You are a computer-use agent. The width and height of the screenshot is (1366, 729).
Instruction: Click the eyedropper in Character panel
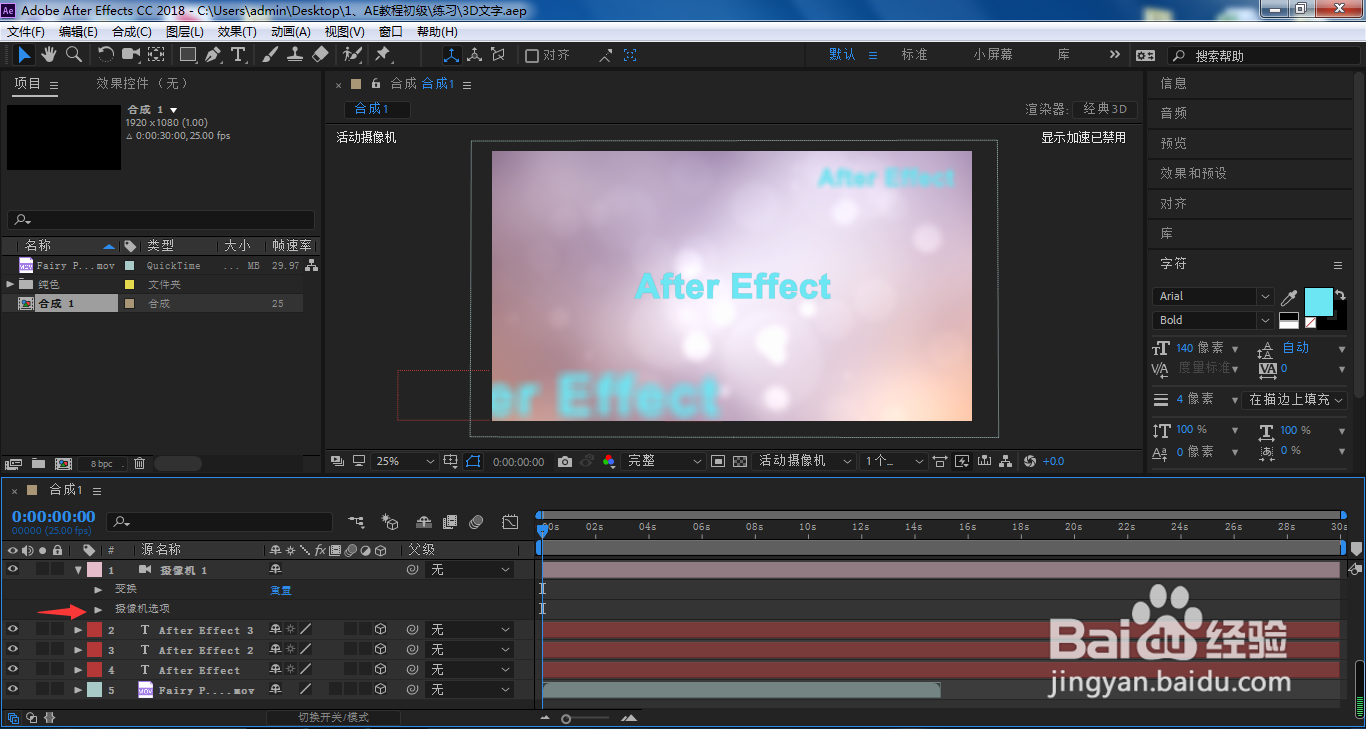tap(1290, 298)
